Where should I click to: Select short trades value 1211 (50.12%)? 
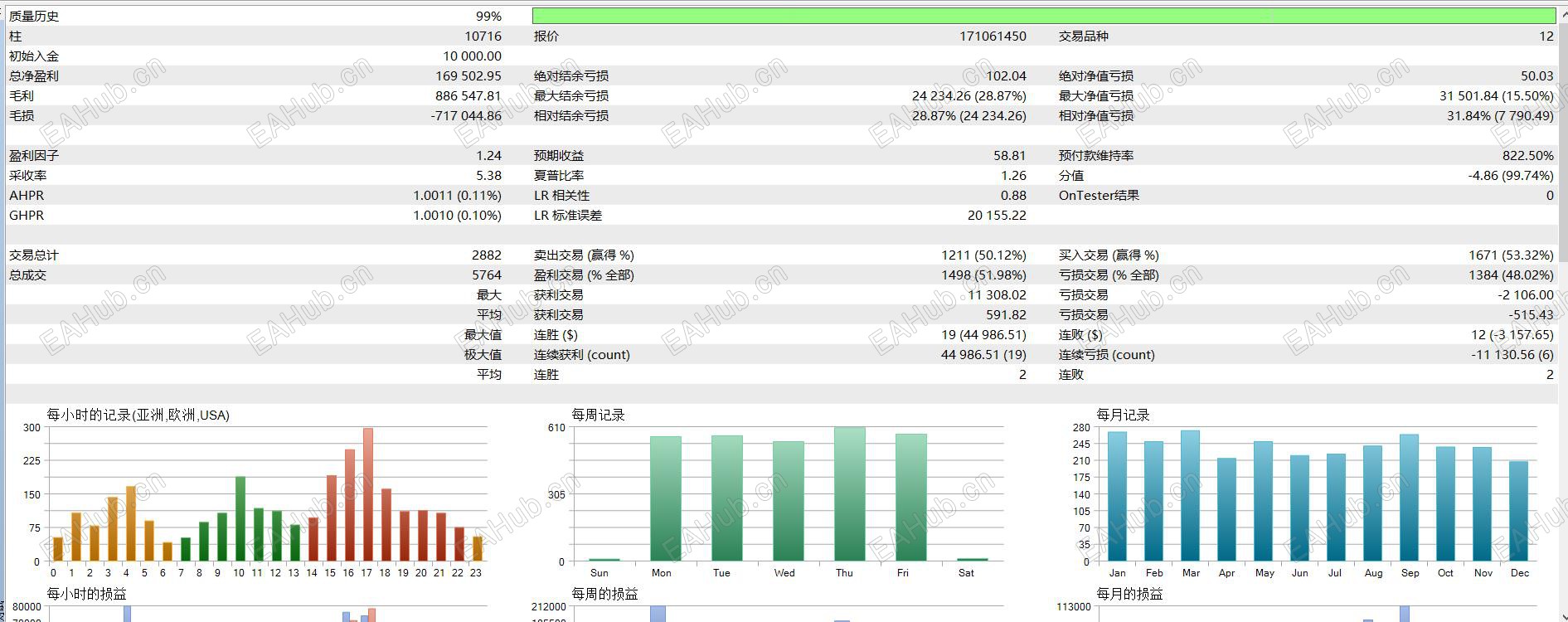983,255
